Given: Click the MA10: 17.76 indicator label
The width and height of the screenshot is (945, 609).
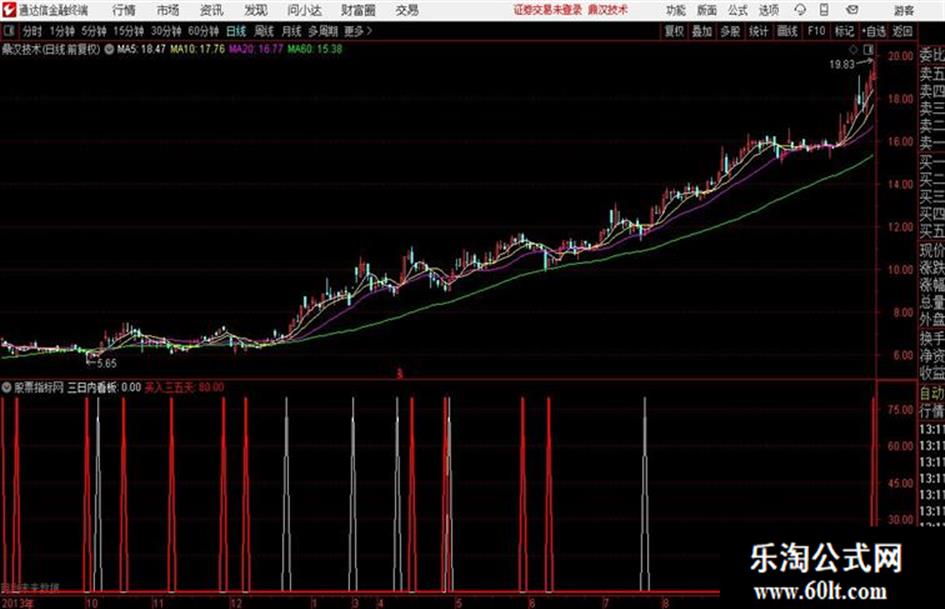Looking at the screenshot, I should click(198, 49).
